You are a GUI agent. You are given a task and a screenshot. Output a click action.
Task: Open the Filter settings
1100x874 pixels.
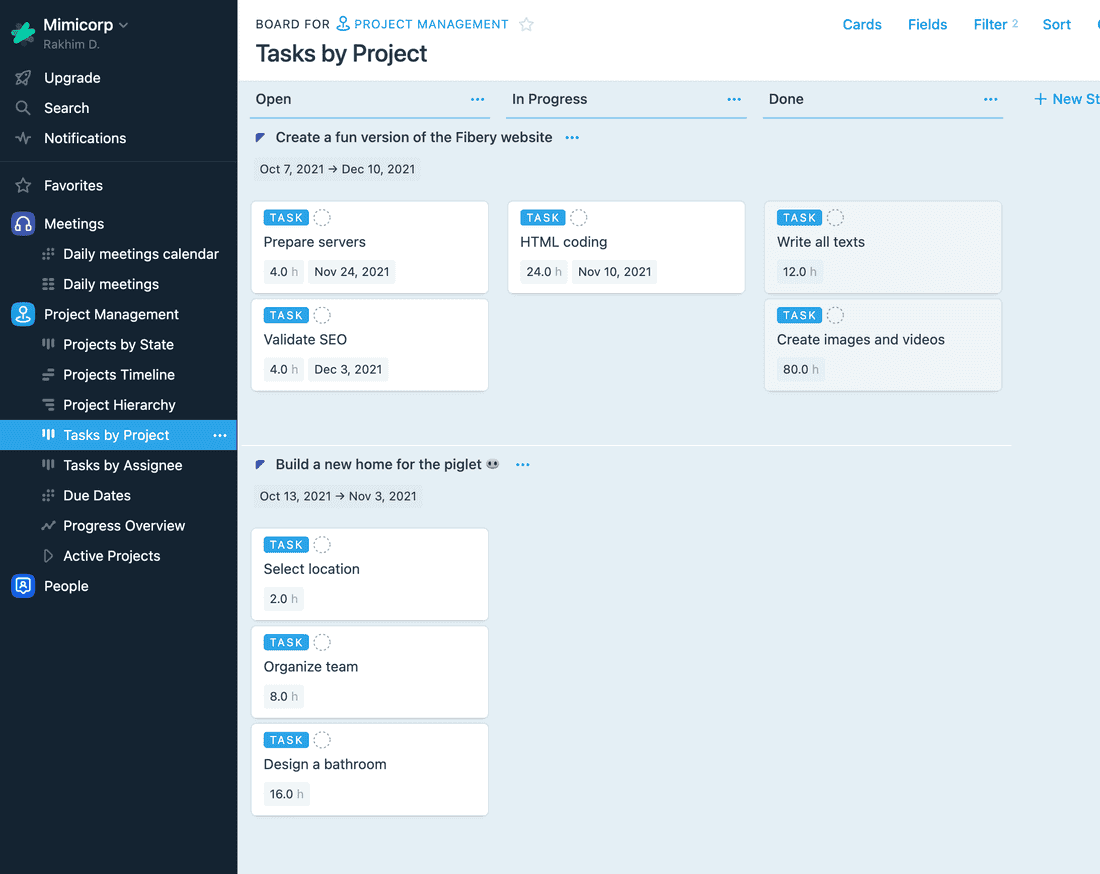pyautogui.click(x=990, y=24)
